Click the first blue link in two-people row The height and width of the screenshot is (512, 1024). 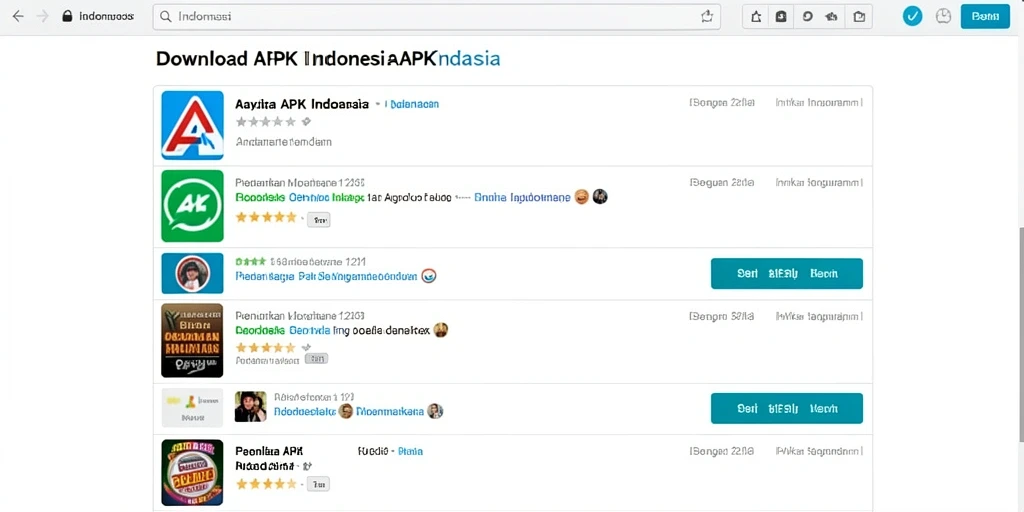[x=304, y=411]
